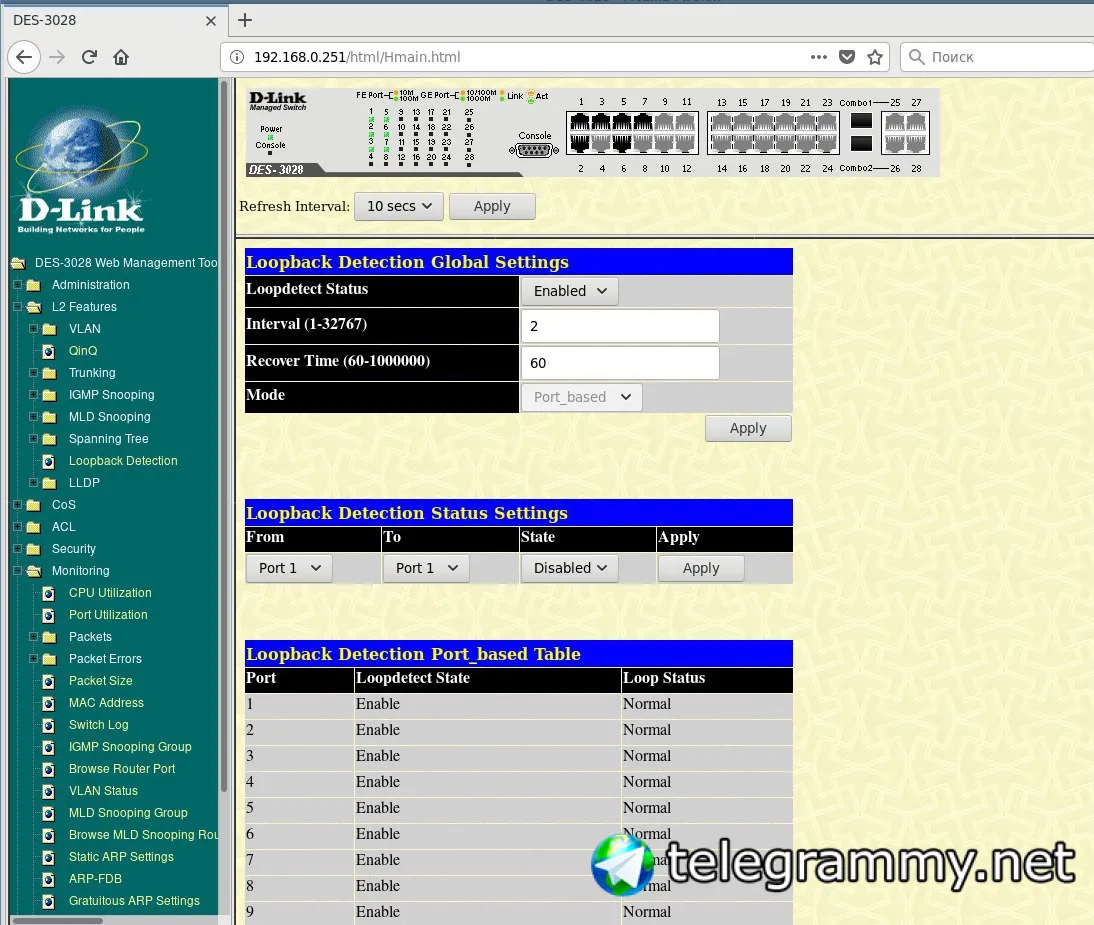Open DES-3028 Web Management Tool root item
Screen dimensions: 1094x925
coord(126,263)
